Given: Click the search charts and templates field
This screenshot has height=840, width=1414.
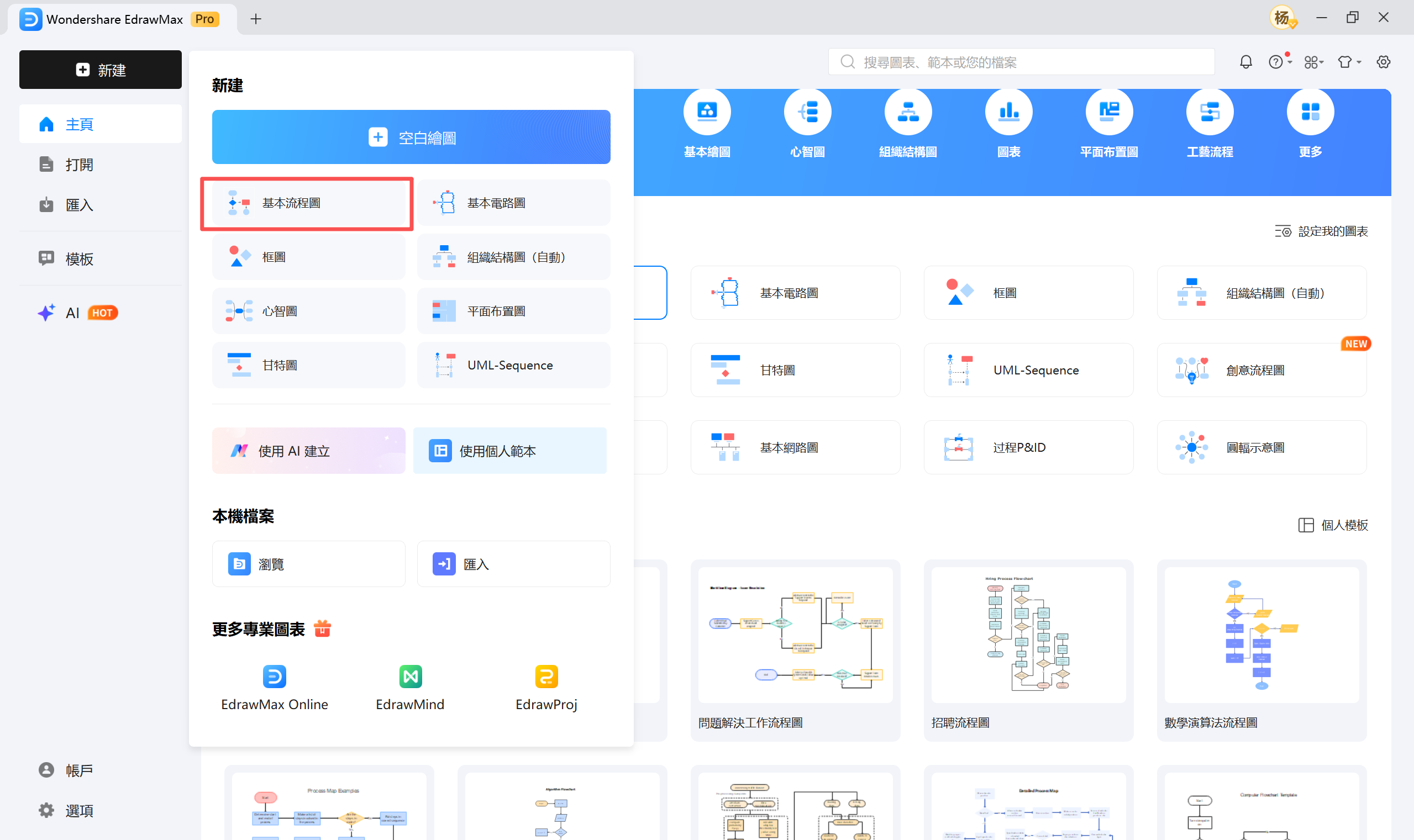Looking at the screenshot, I should (x=1021, y=62).
